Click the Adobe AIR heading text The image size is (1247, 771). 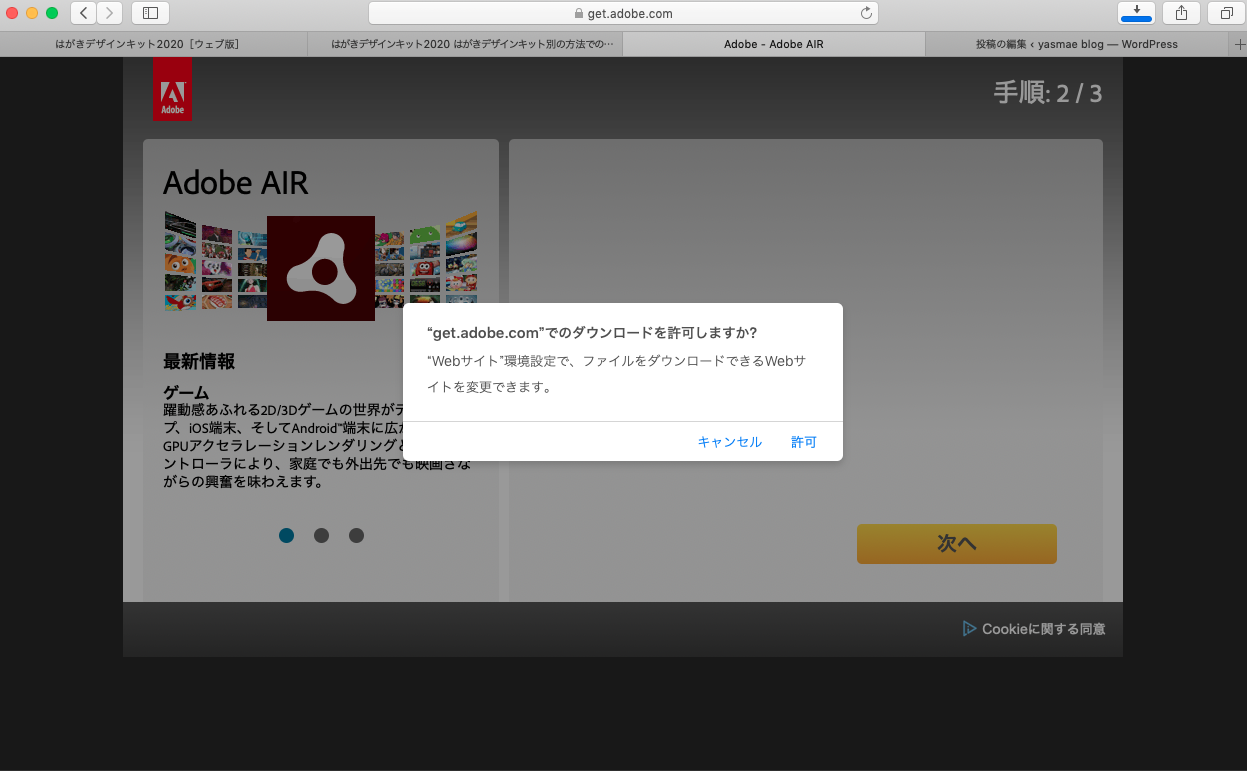[236, 183]
